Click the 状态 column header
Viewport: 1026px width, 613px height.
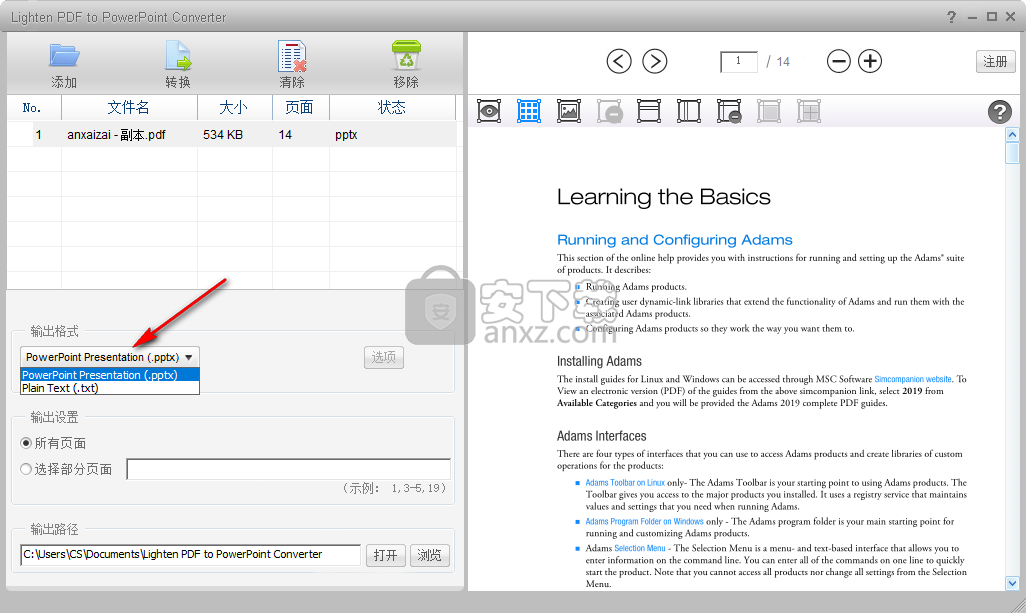(392, 107)
